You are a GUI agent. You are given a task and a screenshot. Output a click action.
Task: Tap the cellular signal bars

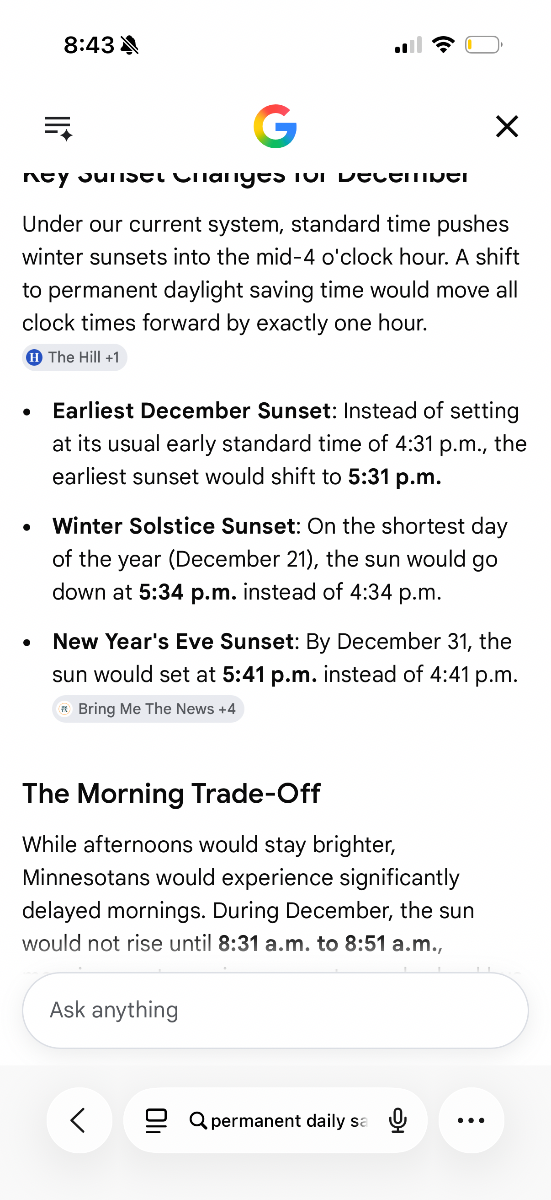(x=409, y=45)
